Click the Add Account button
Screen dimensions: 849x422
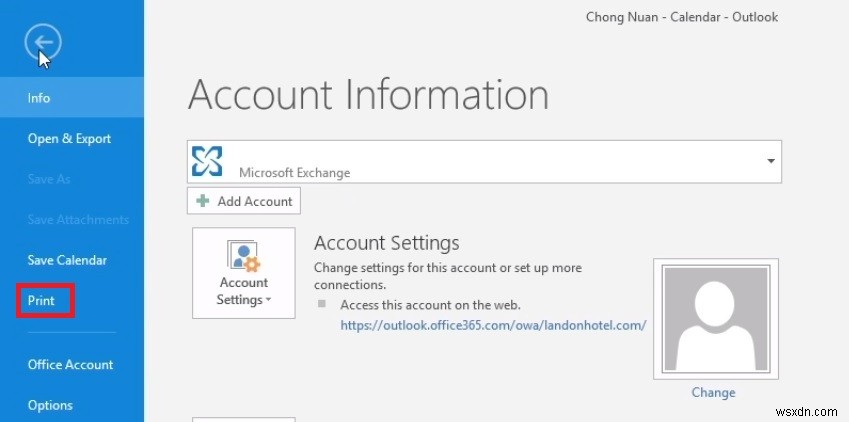pos(244,201)
